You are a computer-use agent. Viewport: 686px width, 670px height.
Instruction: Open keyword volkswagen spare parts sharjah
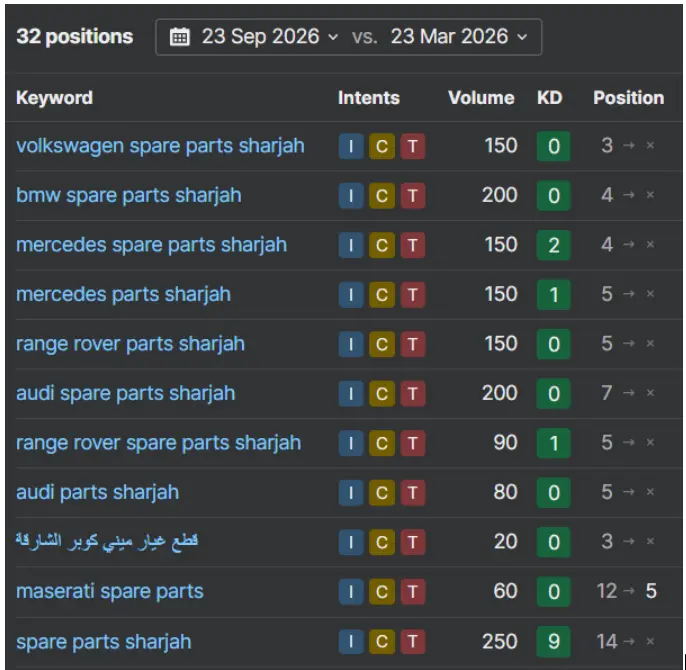(x=160, y=146)
